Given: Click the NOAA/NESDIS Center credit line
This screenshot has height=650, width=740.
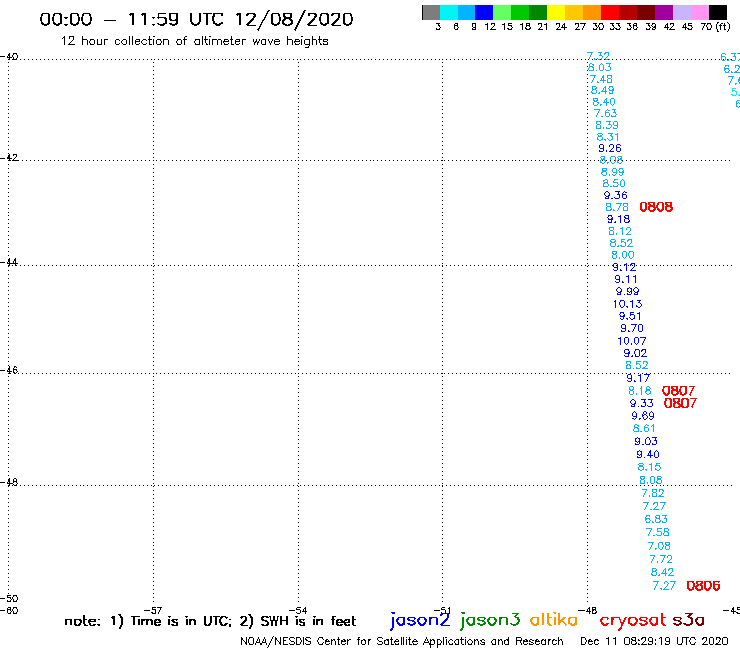Looking at the screenshot, I should coord(402,642).
